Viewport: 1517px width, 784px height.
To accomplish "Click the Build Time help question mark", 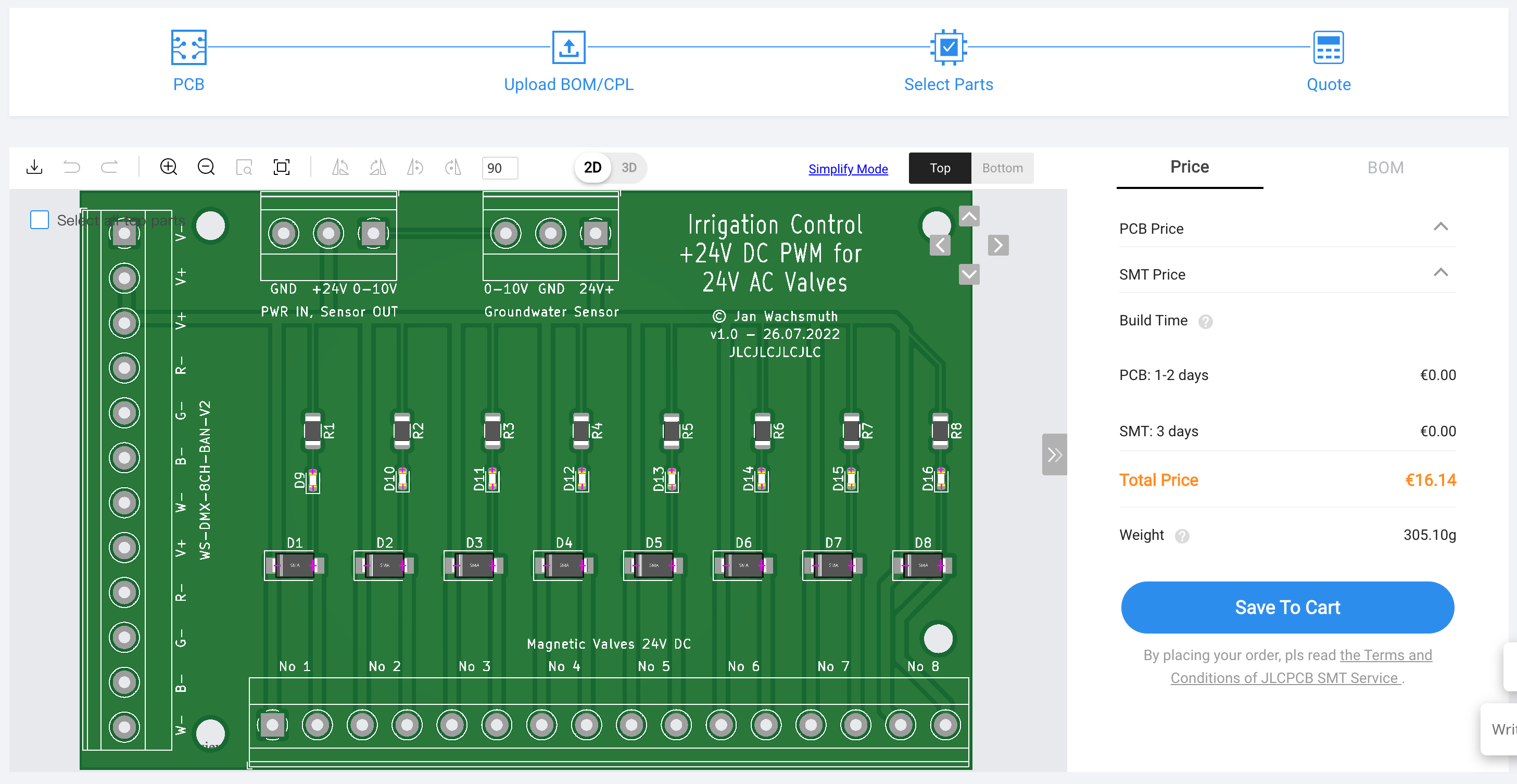I will [x=1206, y=322].
